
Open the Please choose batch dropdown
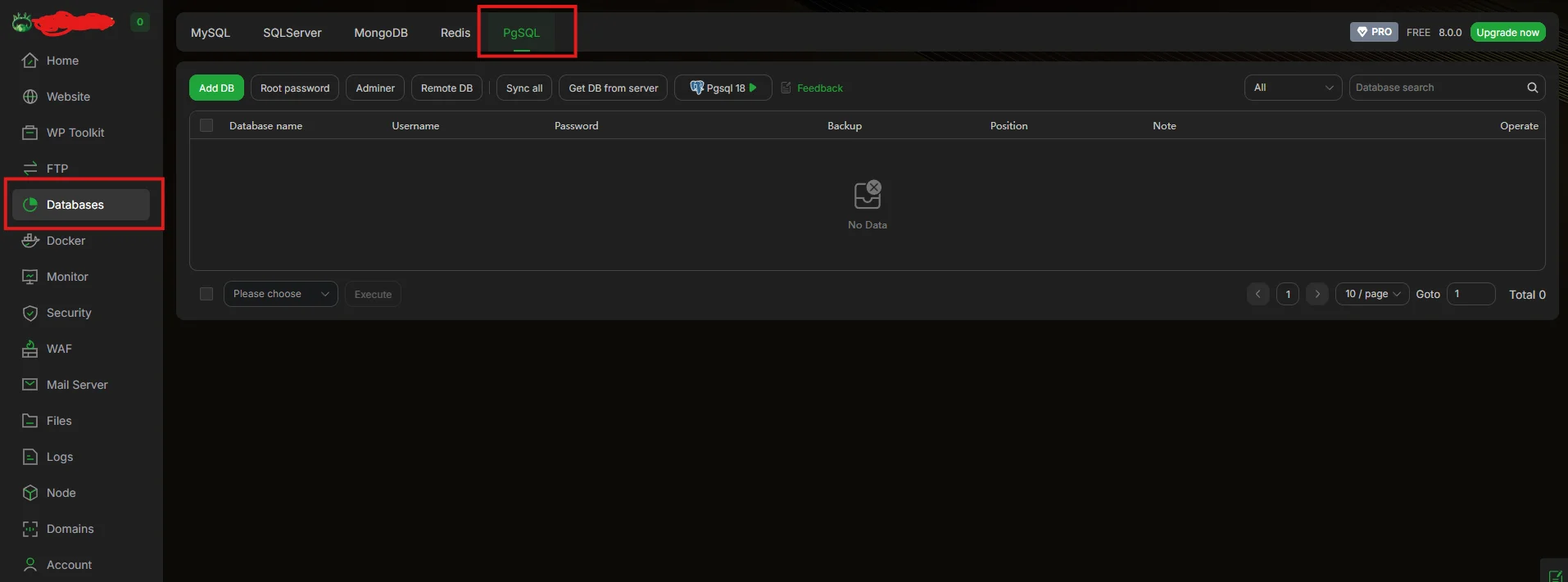coord(280,294)
